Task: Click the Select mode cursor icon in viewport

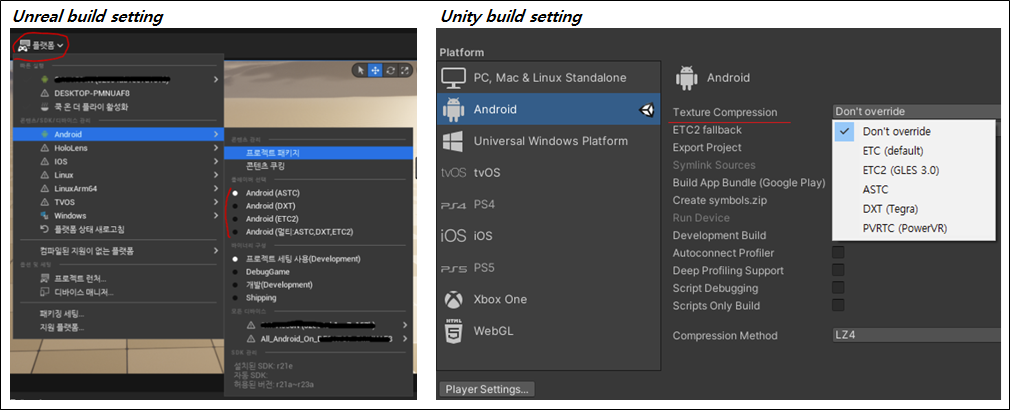Action: [x=361, y=70]
